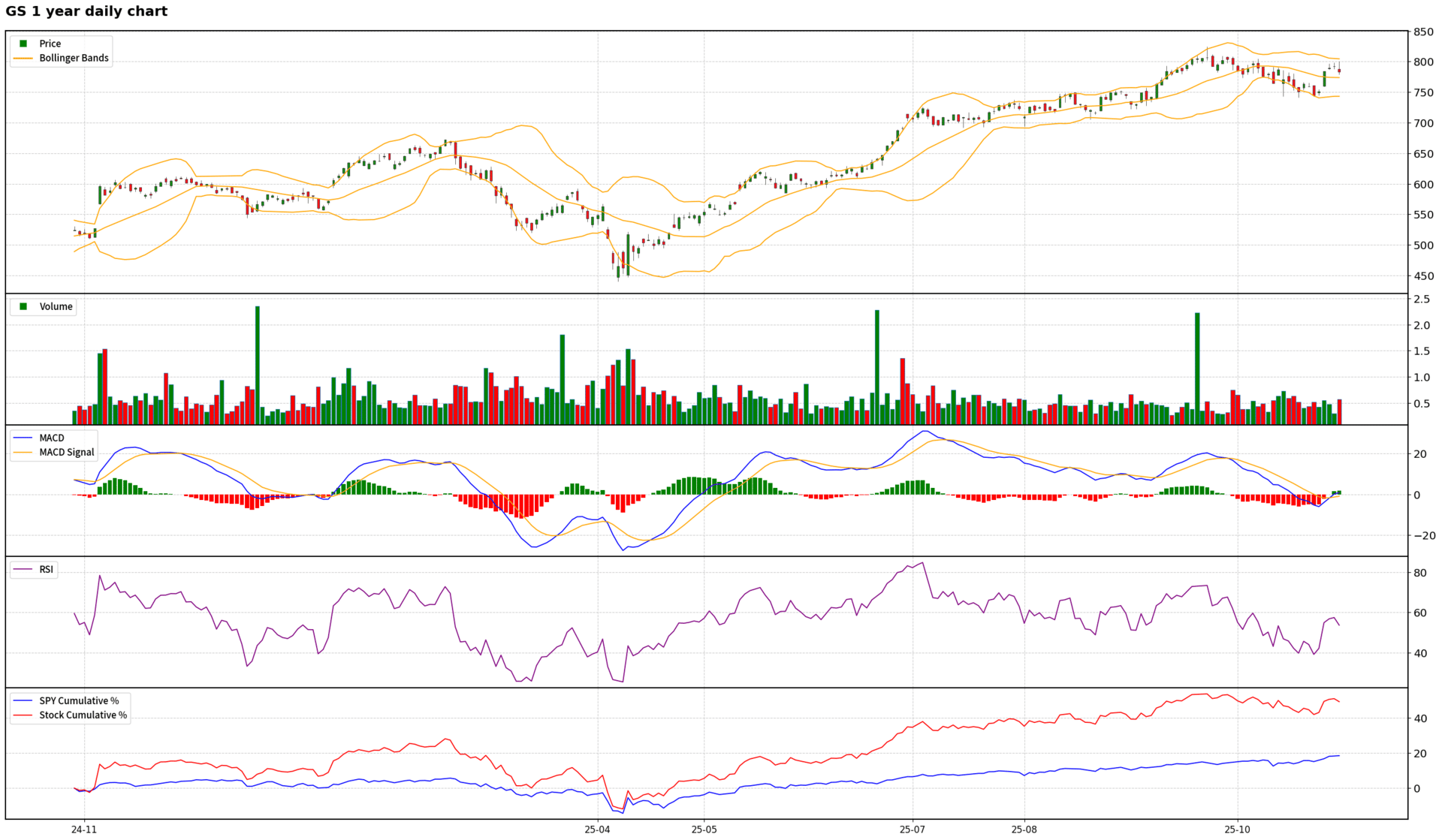Click the 850 price axis label

[1423, 32]
